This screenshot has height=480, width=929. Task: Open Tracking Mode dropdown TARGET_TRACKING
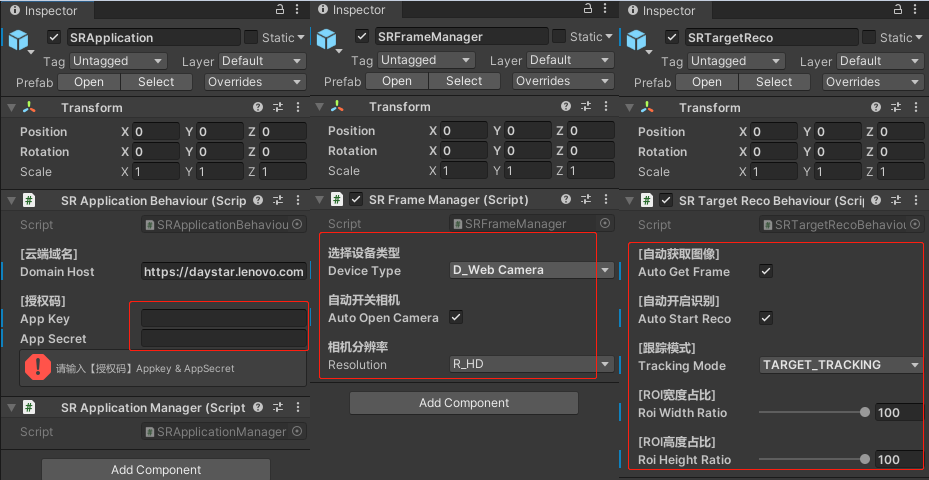(841, 365)
